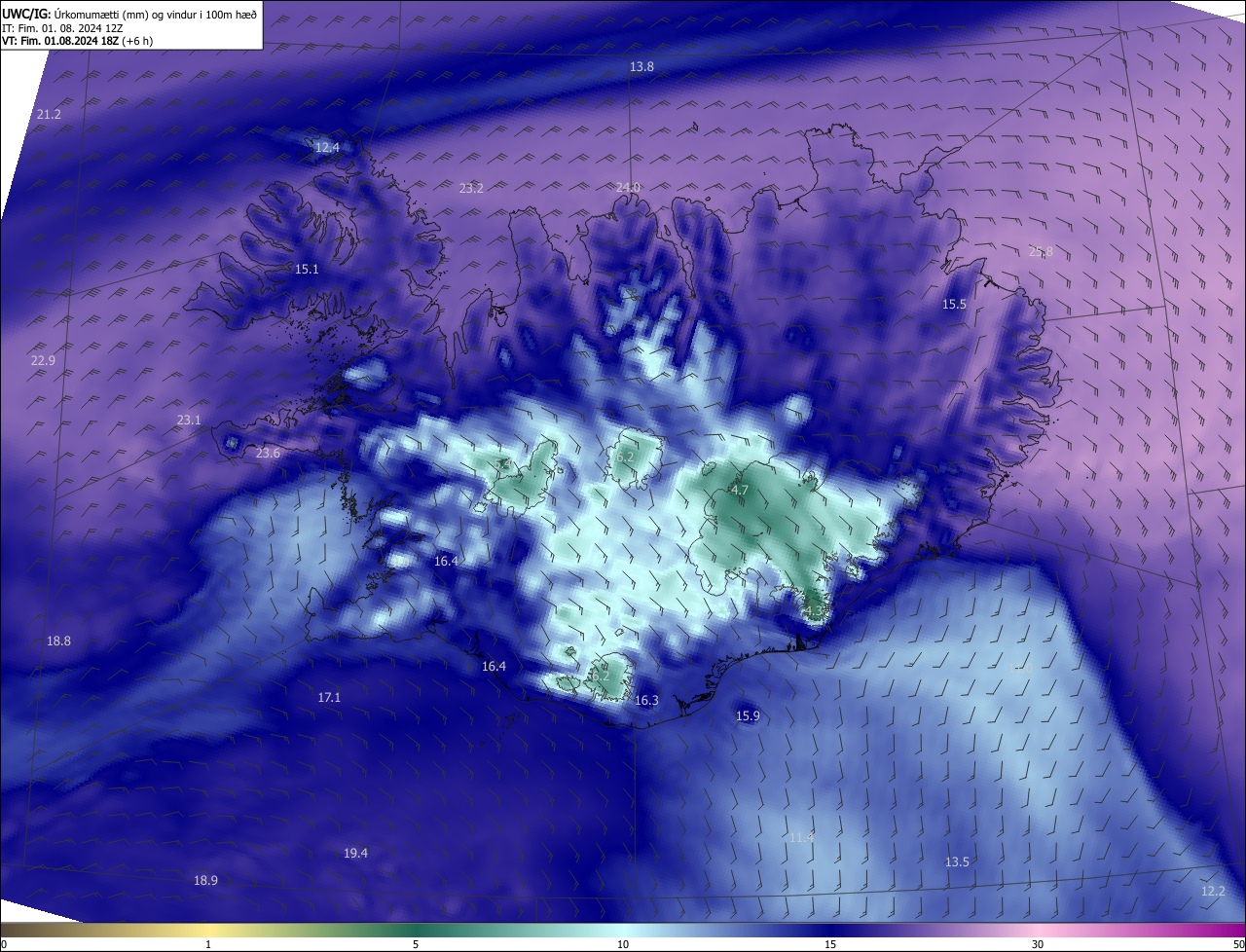Click the 30 tick on the color scale

pos(1038,944)
